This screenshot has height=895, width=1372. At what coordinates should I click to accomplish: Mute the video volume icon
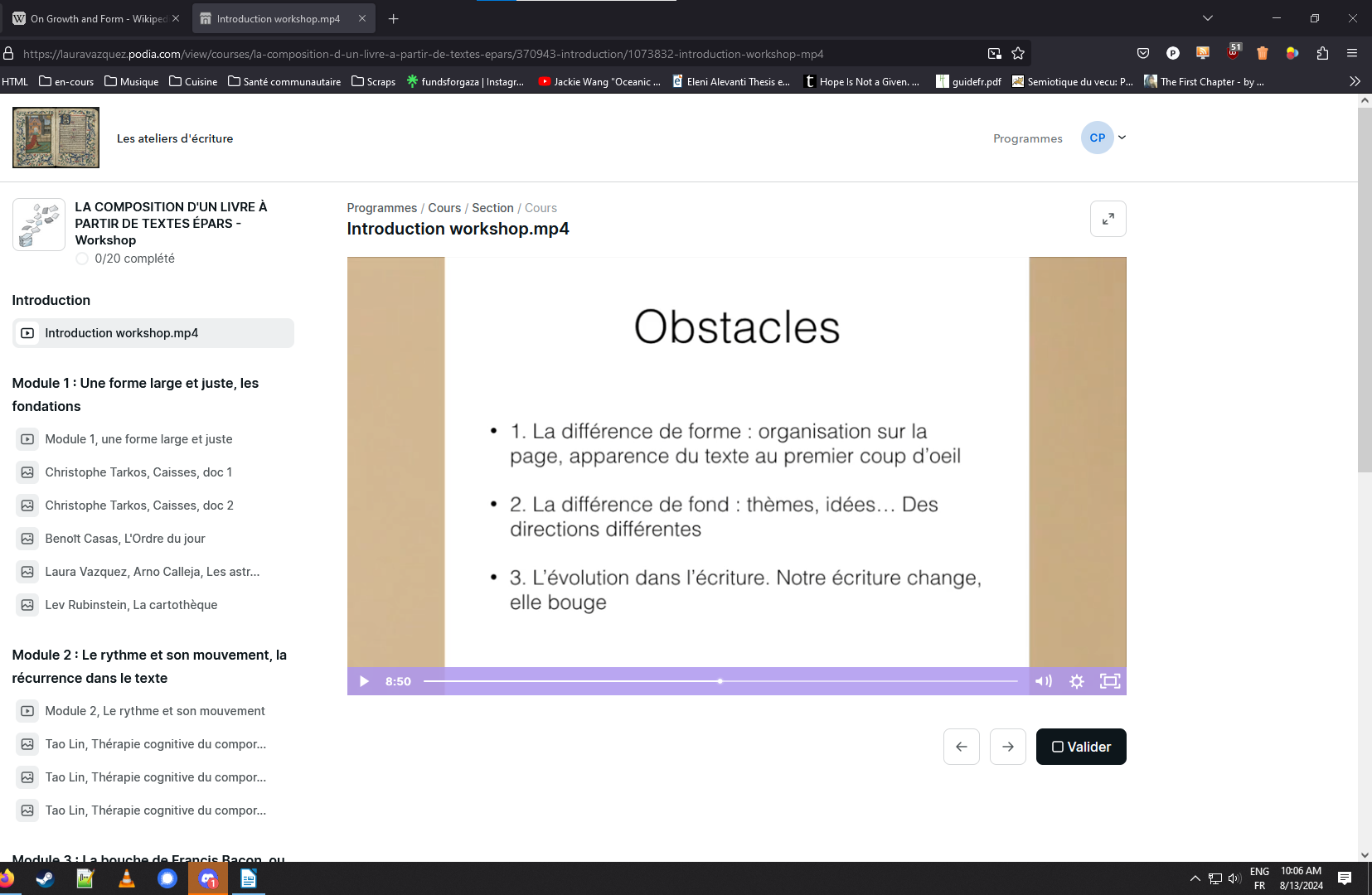click(x=1043, y=681)
